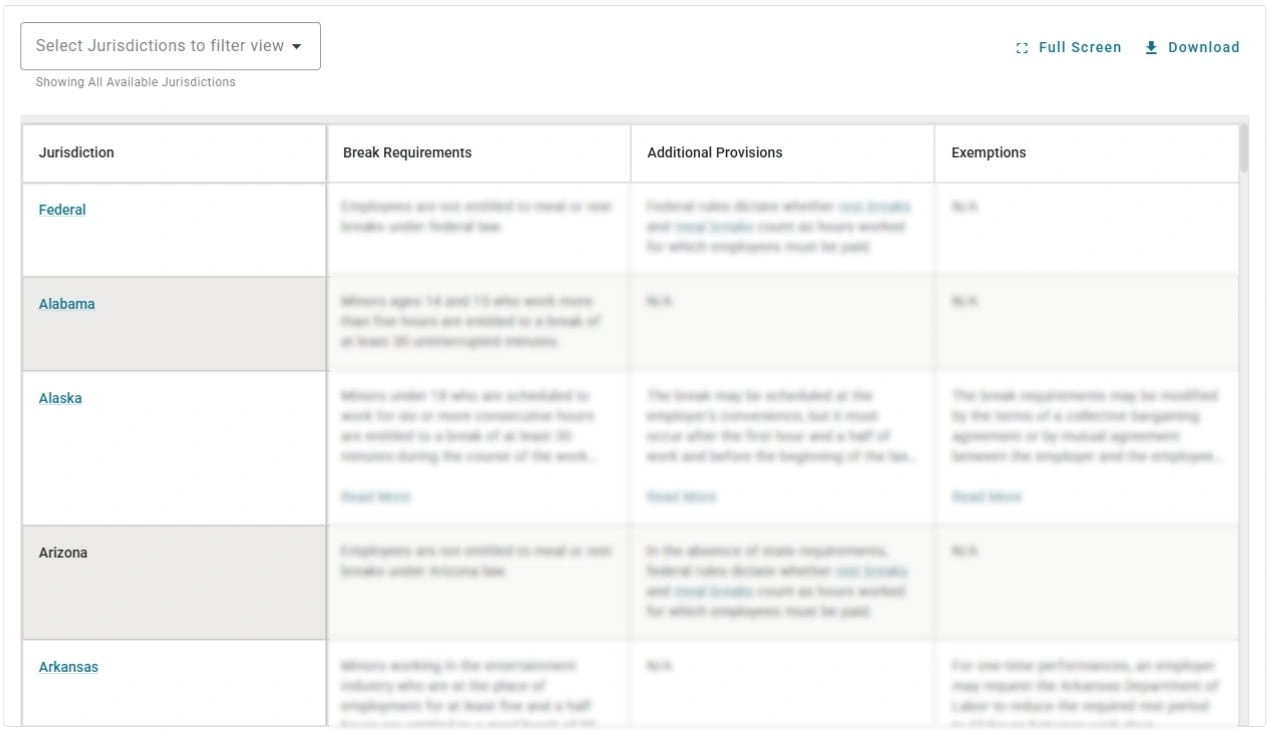The width and height of the screenshot is (1270, 730).
Task: Click the Federal jurisdiction link
Action: [62, 210]
